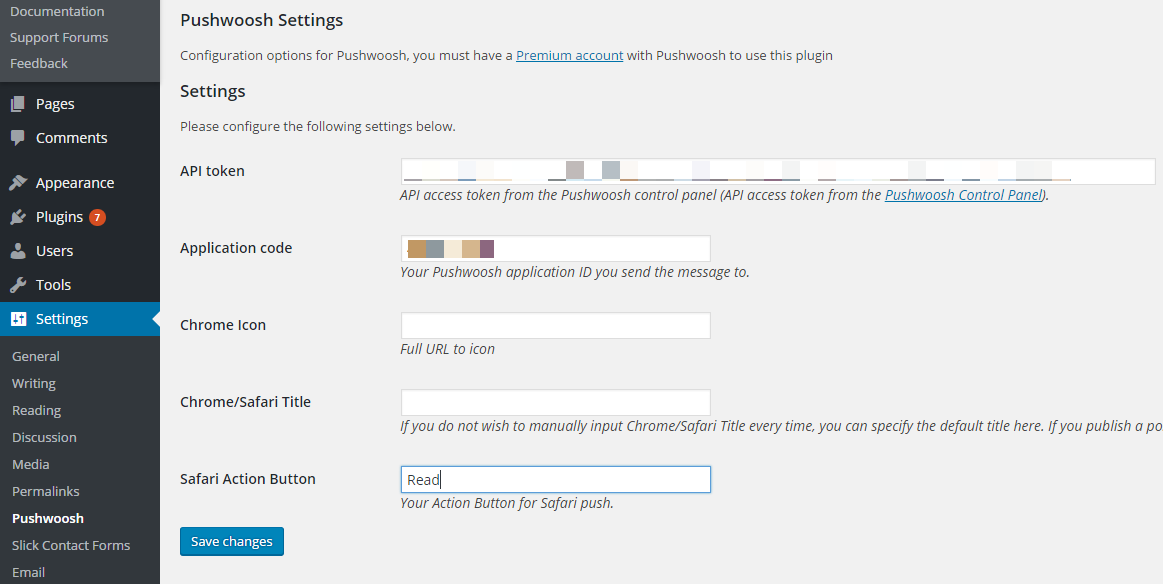1163x584 pixels.
Task: Open the Permalinks settings submenu item
Action: pyautogui.click(x=45, y=491)
